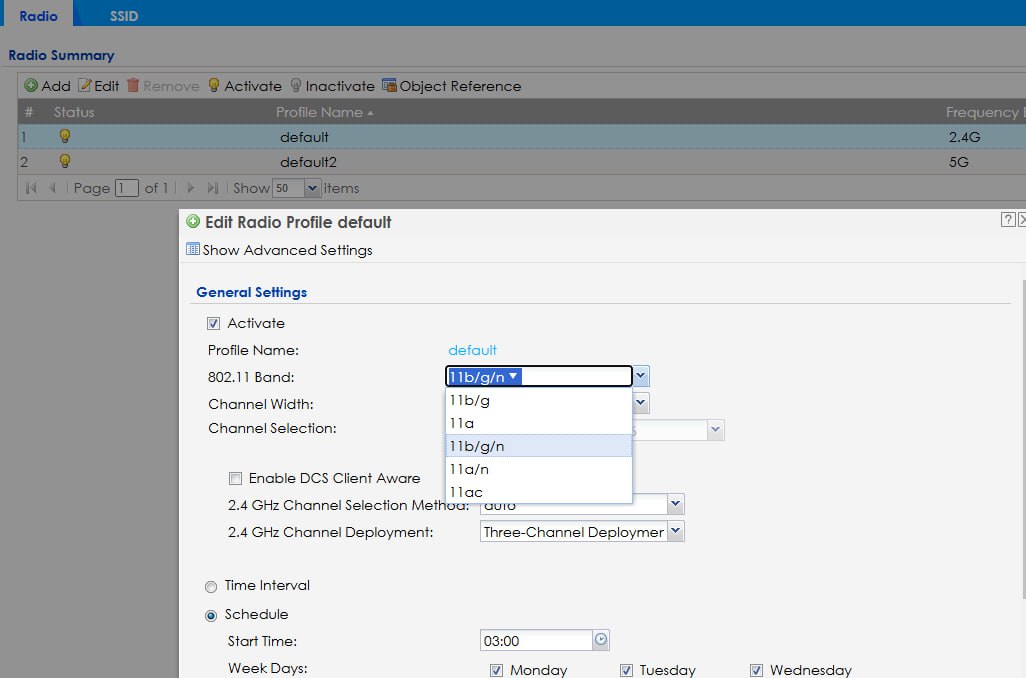Image resolution: width=1026 pixels, height=678 pixels.
Task: Click the Activate lightbulb toolbar button
Action: pyautogui.click(x=245, y=86)
